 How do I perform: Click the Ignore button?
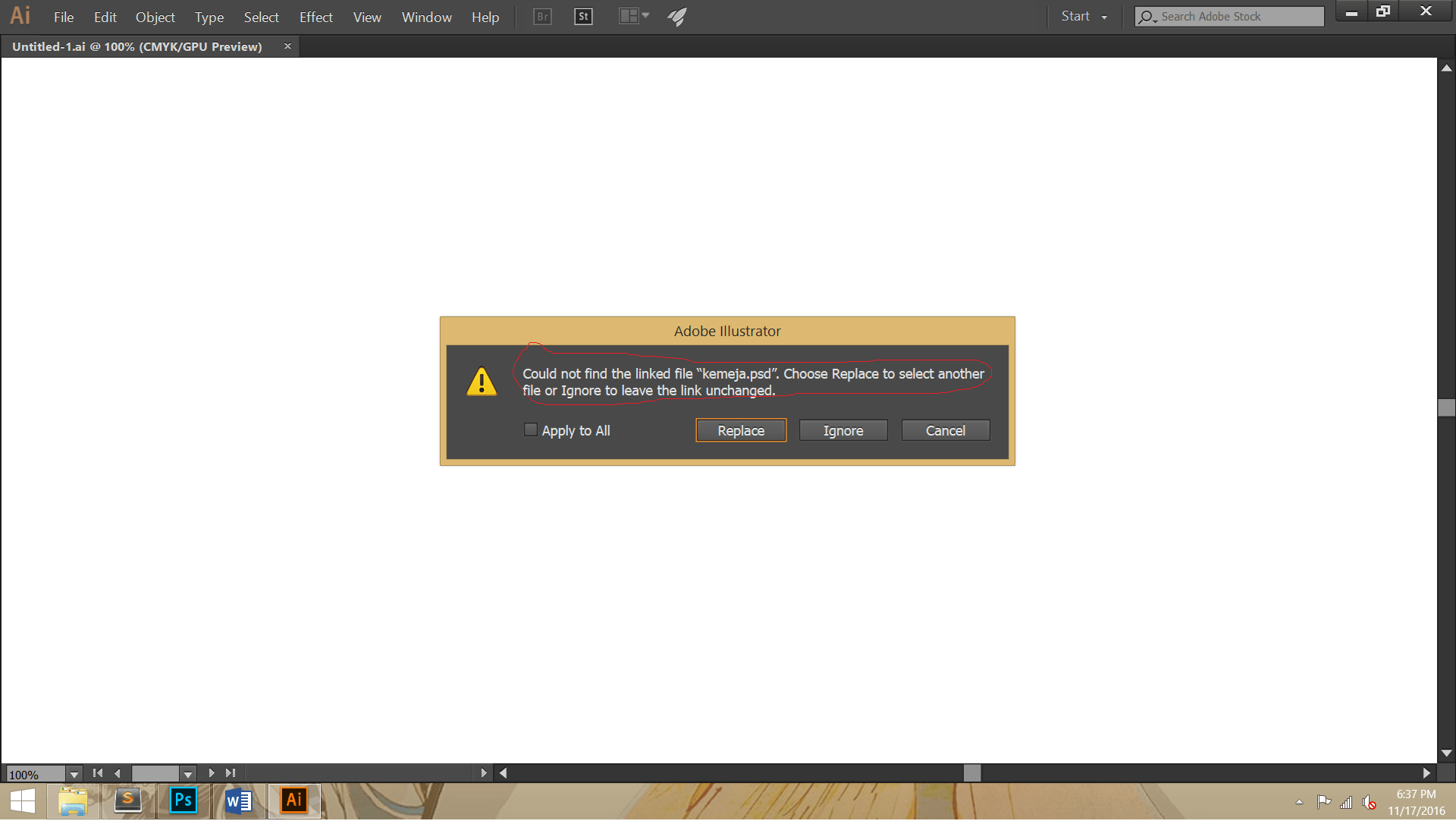(843, 430)
